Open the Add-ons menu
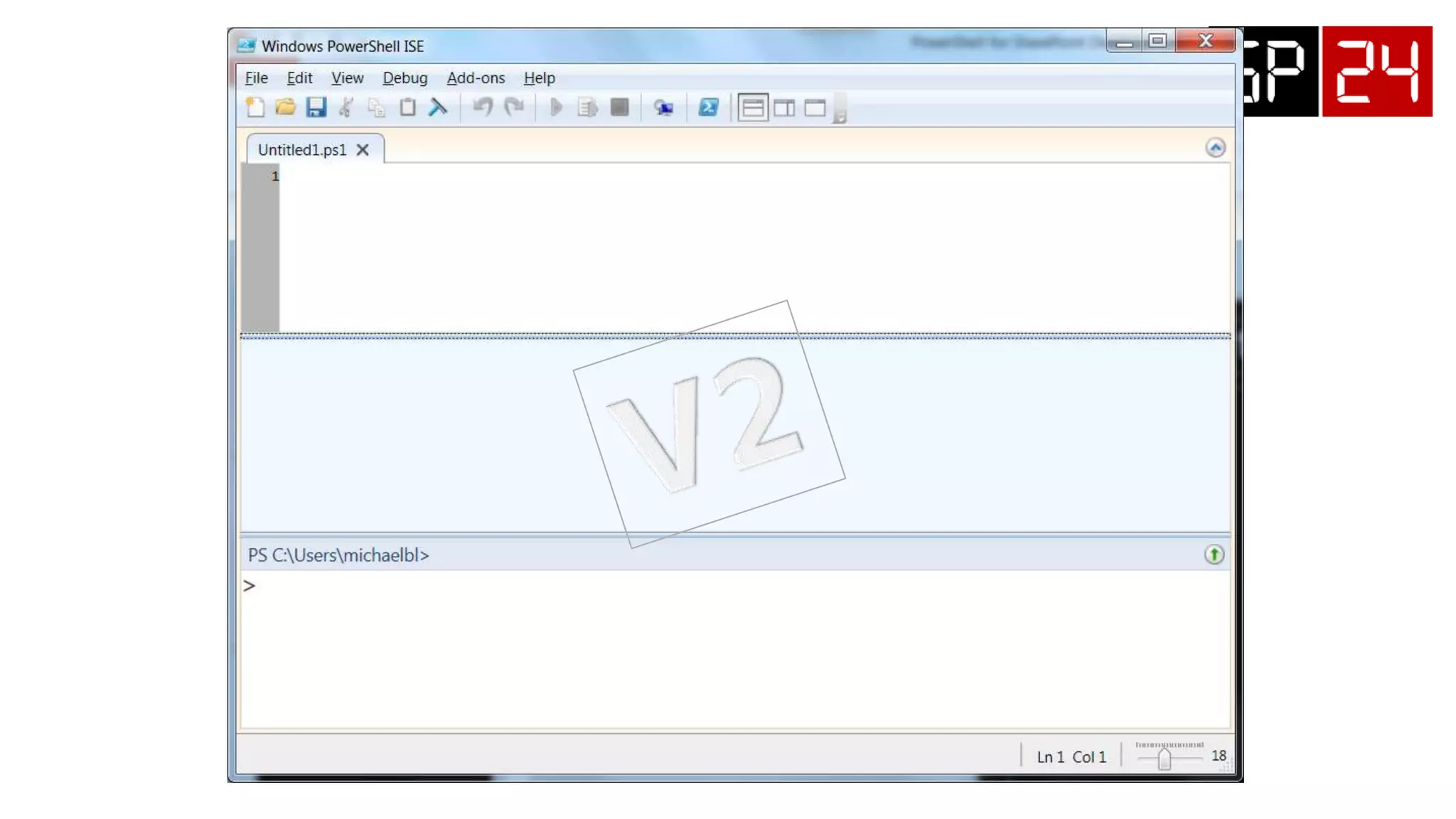 coord(476,77)
